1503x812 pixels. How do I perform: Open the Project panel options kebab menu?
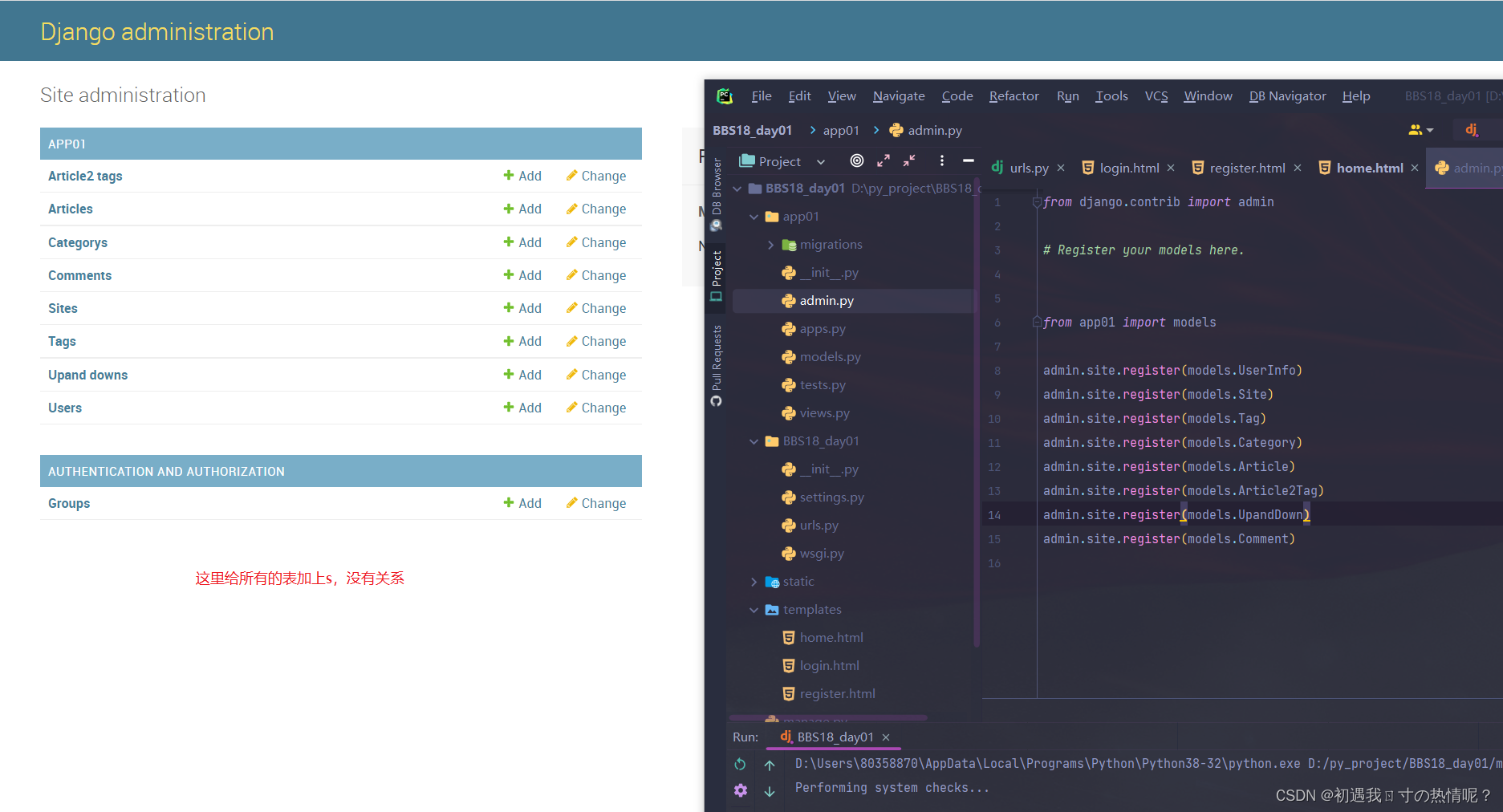(x=942, y=160)
